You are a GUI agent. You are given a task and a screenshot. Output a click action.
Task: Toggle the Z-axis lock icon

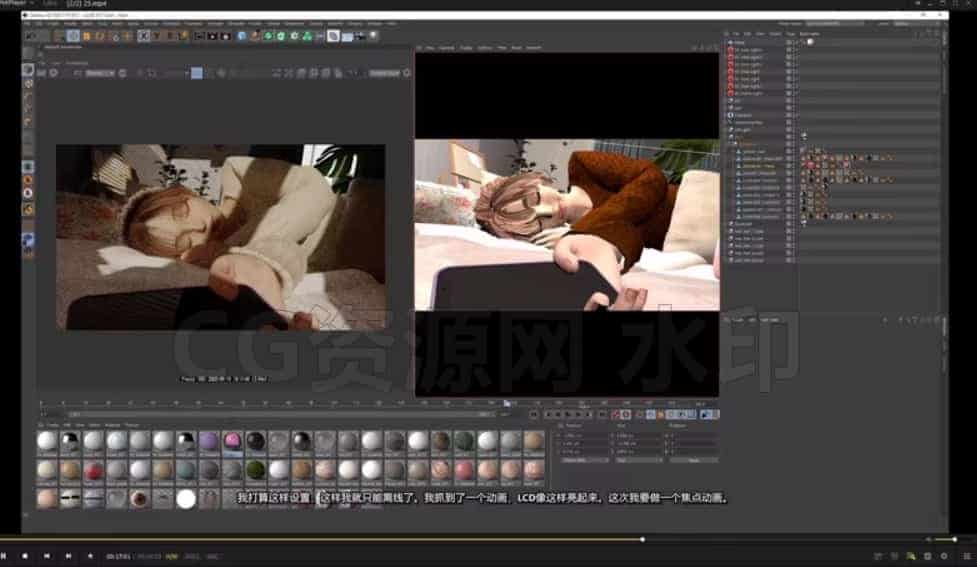tap(171, 36)
